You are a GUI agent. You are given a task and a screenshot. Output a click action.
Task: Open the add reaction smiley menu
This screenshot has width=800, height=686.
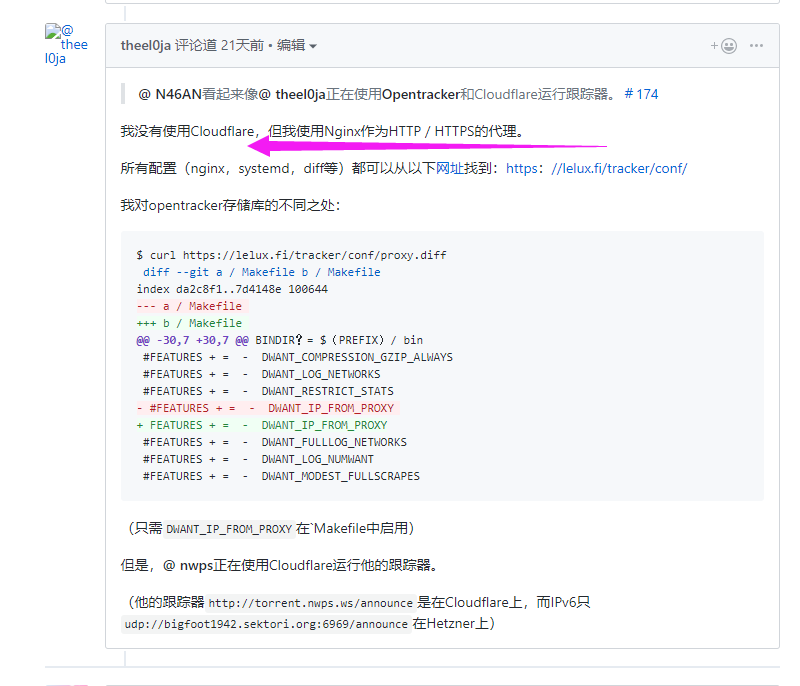[724, 46]
